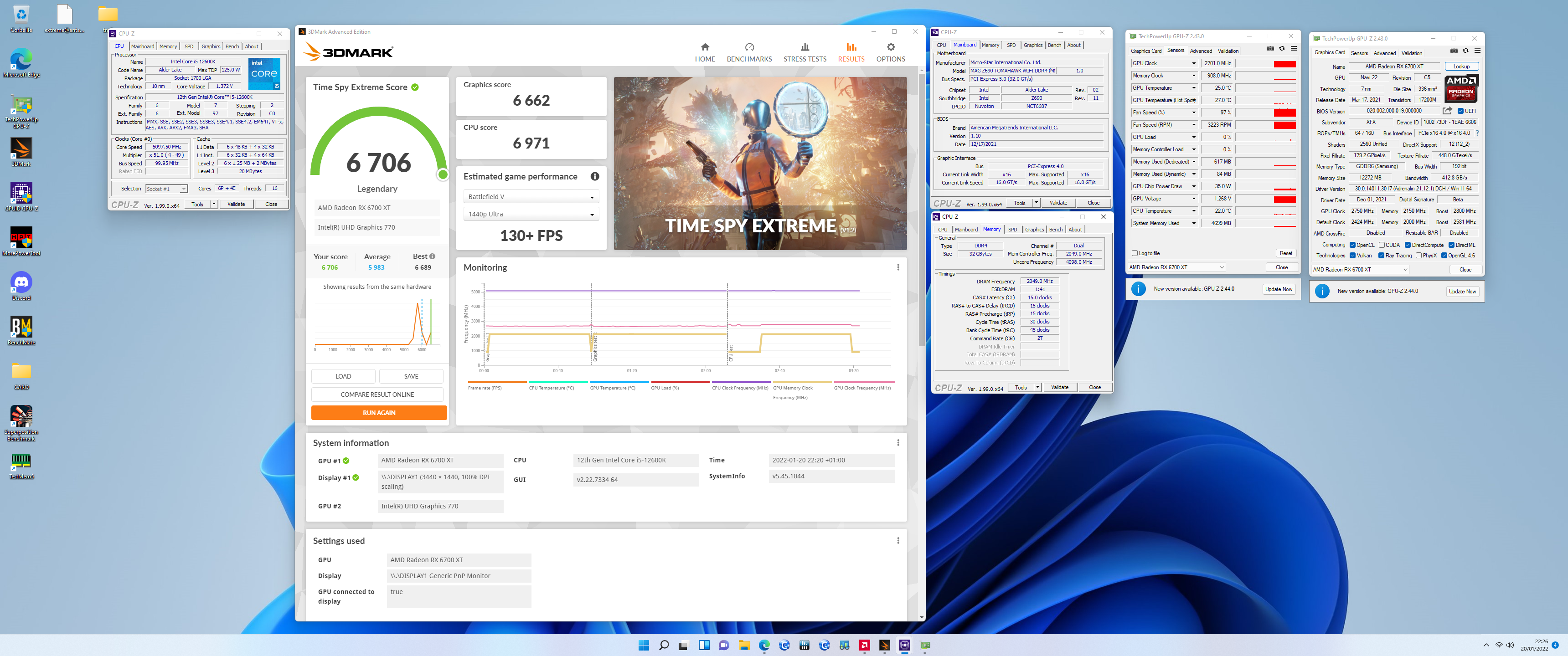Open the TestMem5 desktop shortcut

coord(21,466)
